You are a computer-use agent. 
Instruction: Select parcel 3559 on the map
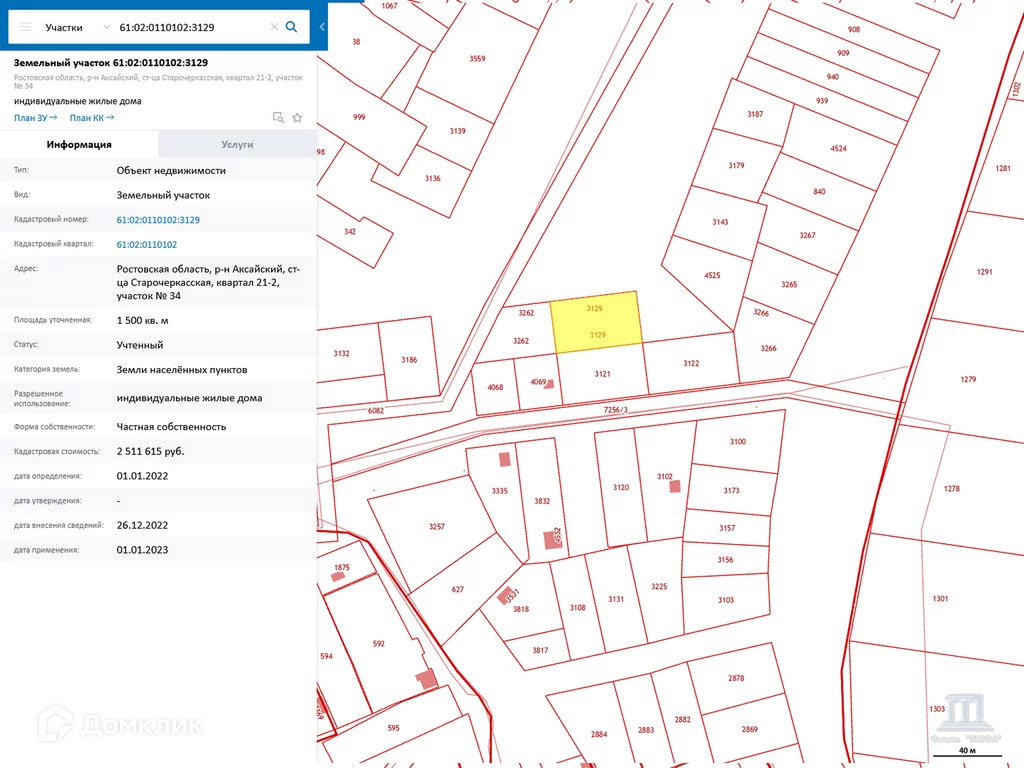(477, 59)
